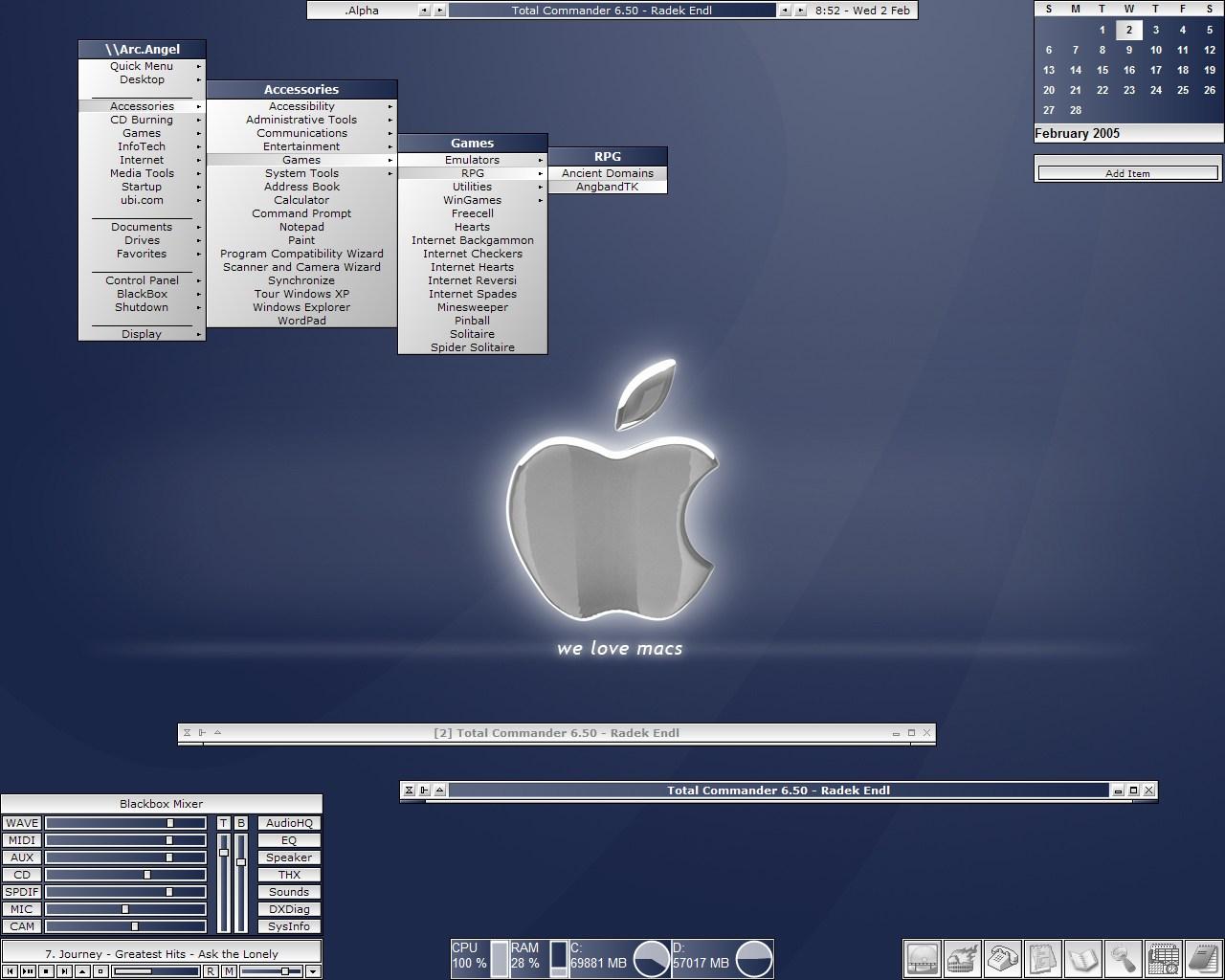Toggle play/pause in media player

tap(28, 971)
